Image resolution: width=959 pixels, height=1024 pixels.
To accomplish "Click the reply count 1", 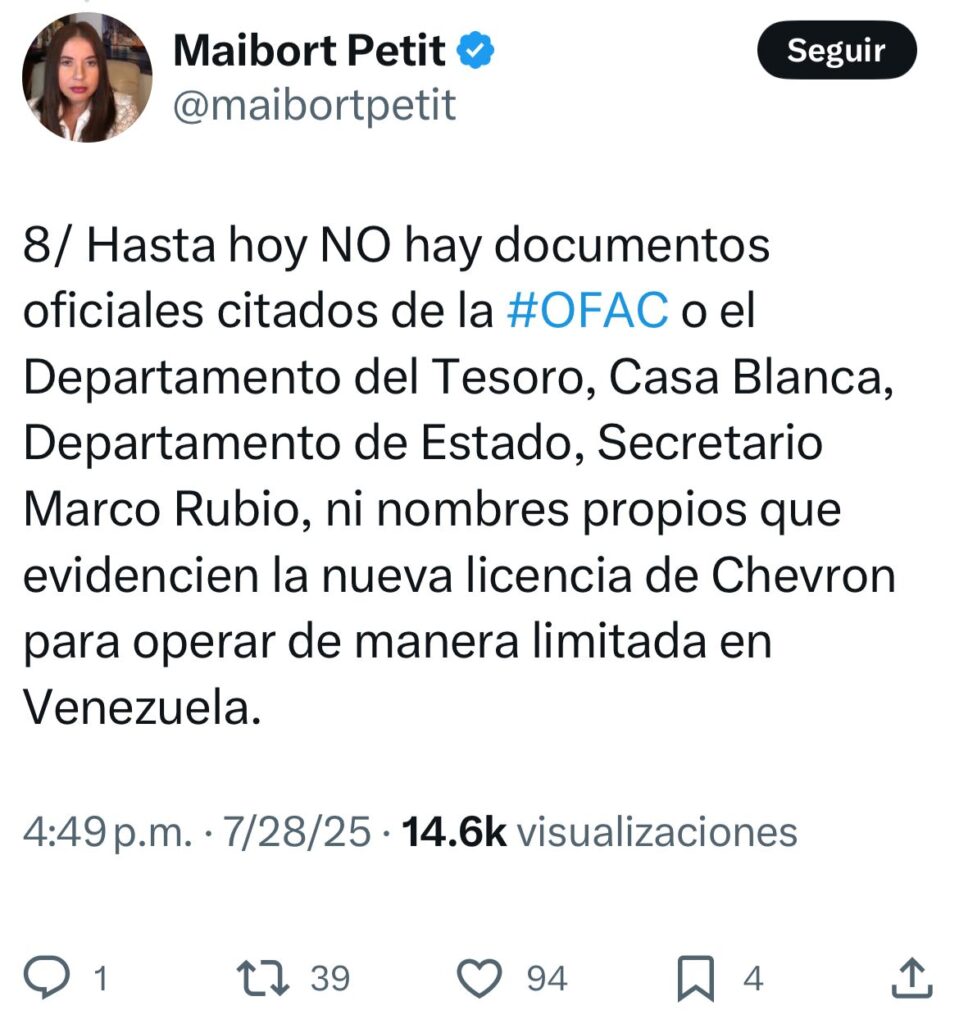I will [x=100, y=979].
